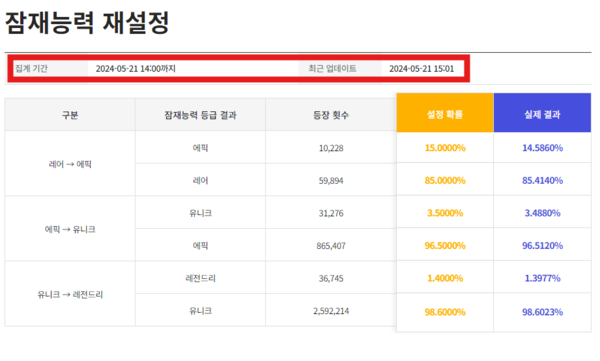Select the 레어 → 에픽 category cell

pyautogui.click(x=70, y=164)
